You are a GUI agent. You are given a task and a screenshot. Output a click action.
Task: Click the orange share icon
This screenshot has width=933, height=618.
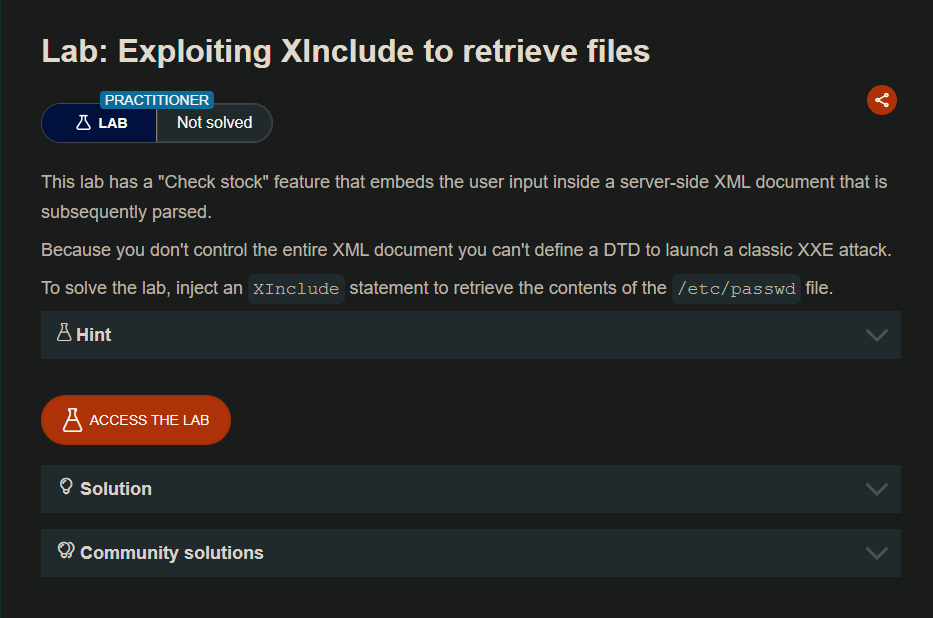[881, 100]
